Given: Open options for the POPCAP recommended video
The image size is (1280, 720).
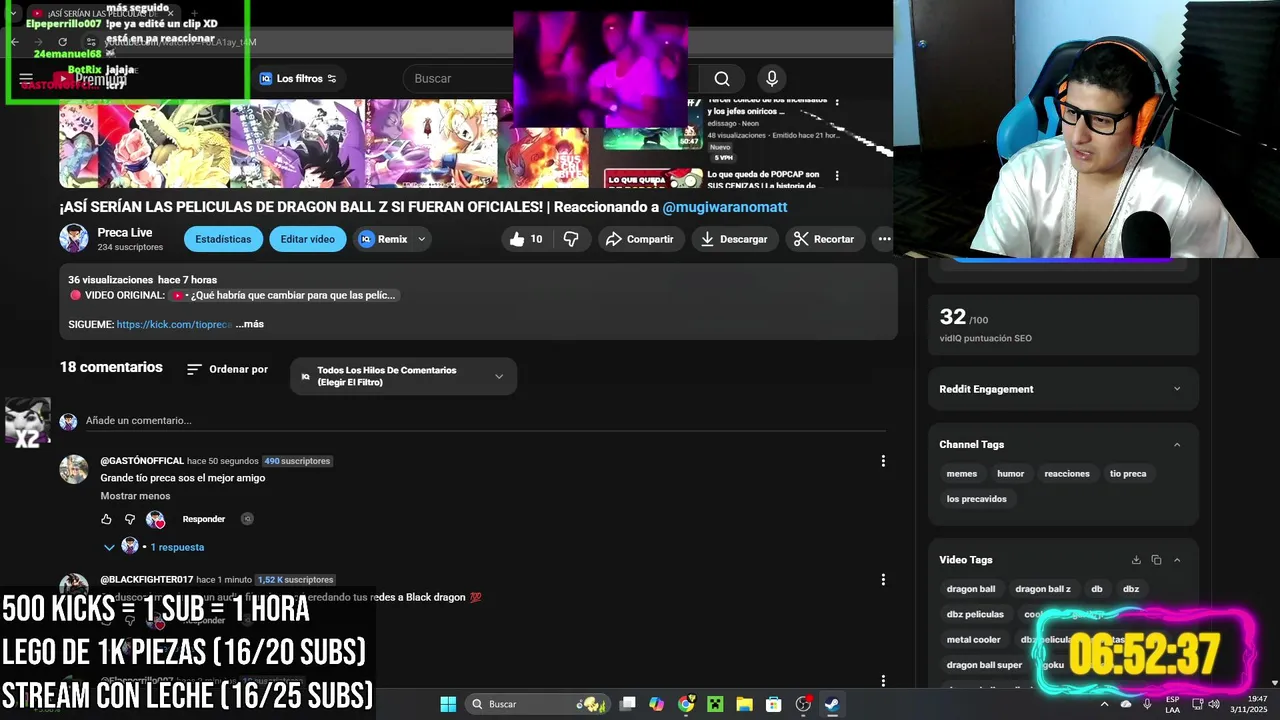Looking at the screenshot, I should click(x=837, y=175).
